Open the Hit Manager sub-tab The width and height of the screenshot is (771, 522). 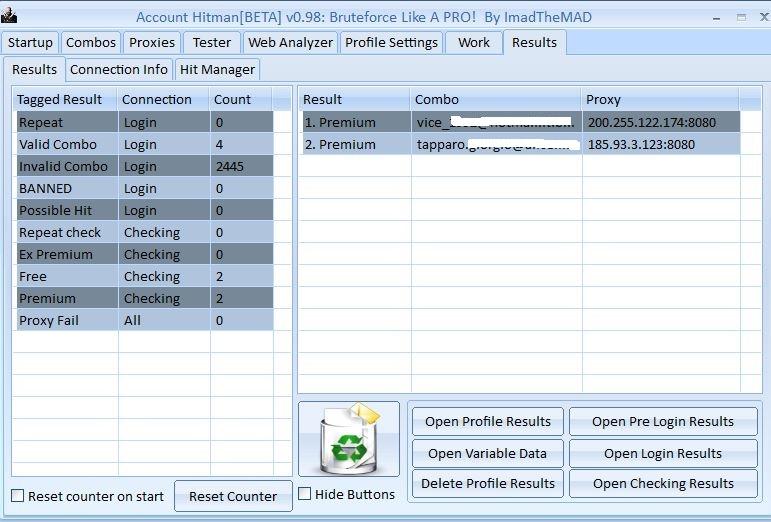218,69
